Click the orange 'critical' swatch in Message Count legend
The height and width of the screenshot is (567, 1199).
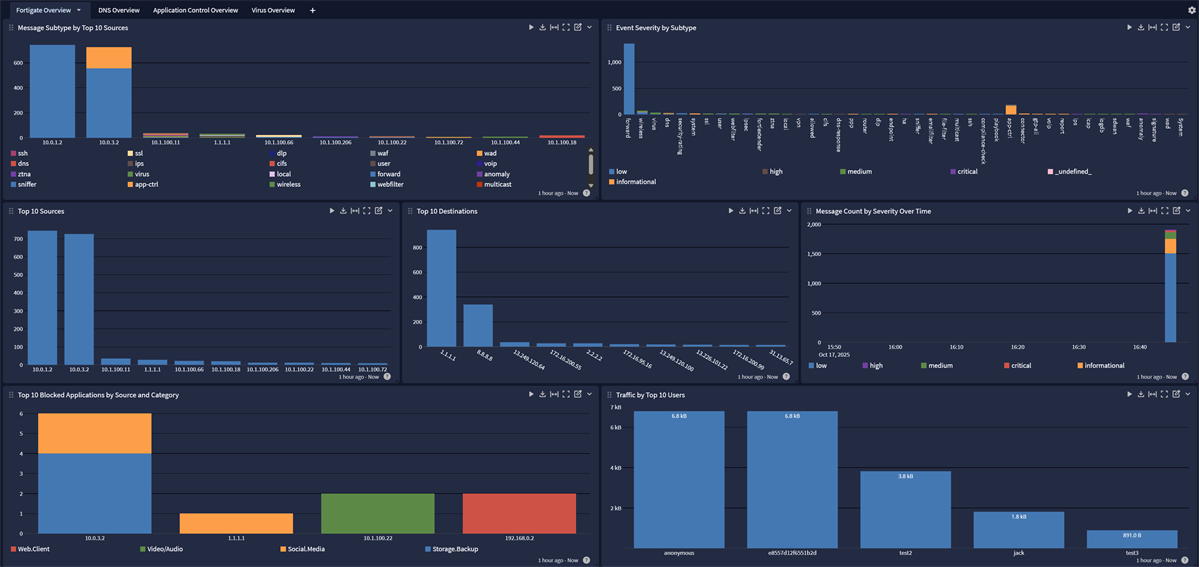click(1007, 366)
